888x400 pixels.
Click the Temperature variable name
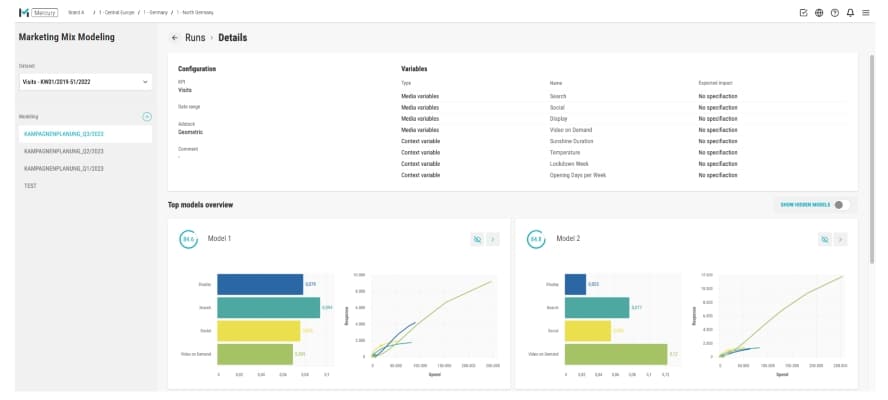point(565,153)
